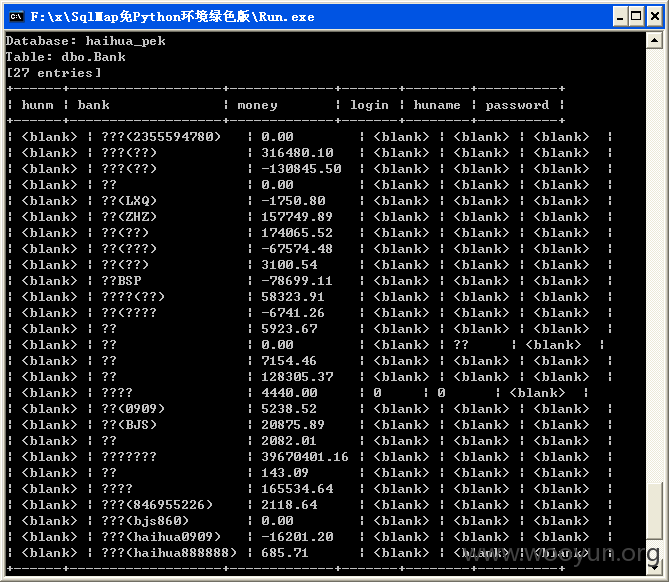Click money value '20875.89'
This screenshot has height=582, width=669.
293,425
